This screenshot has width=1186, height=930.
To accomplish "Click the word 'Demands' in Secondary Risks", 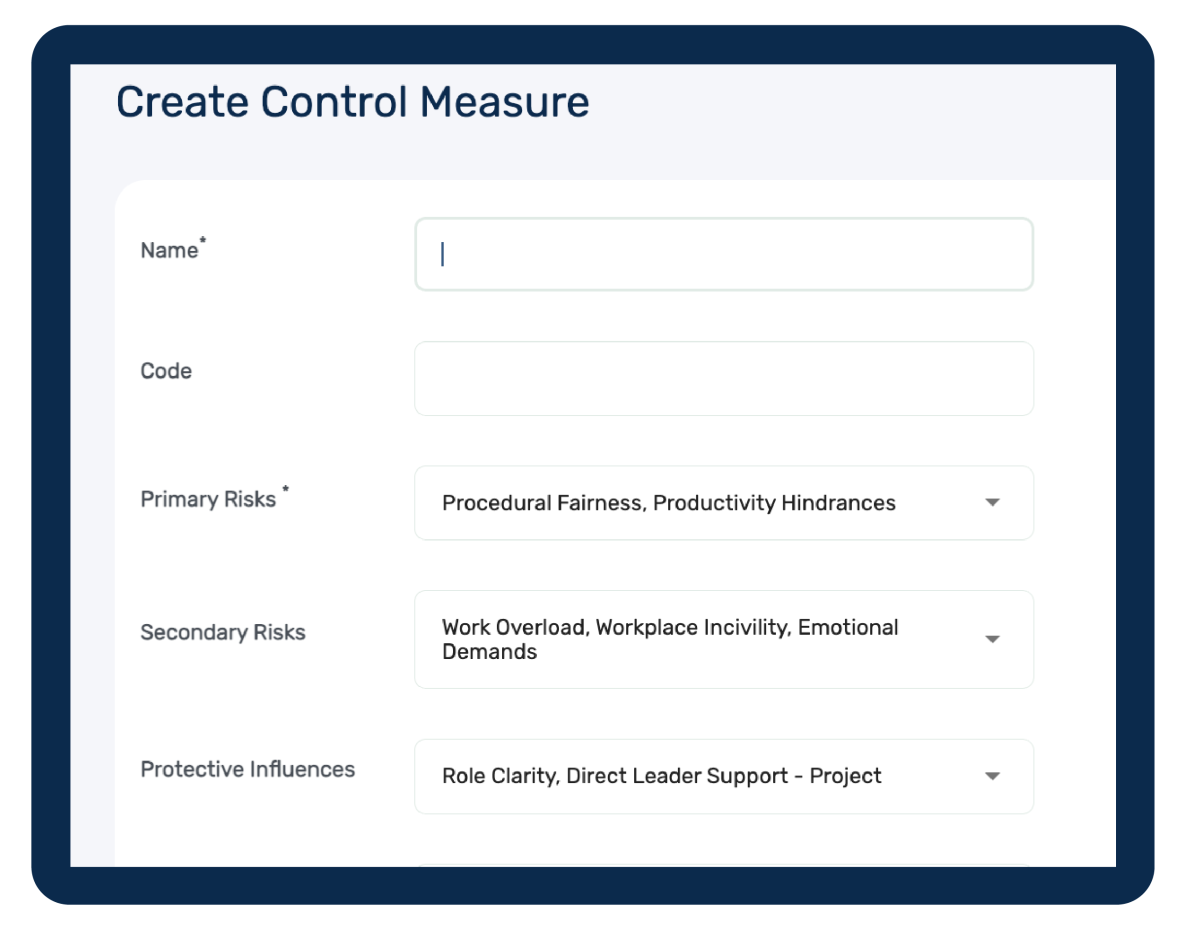I will pos(489,652).
